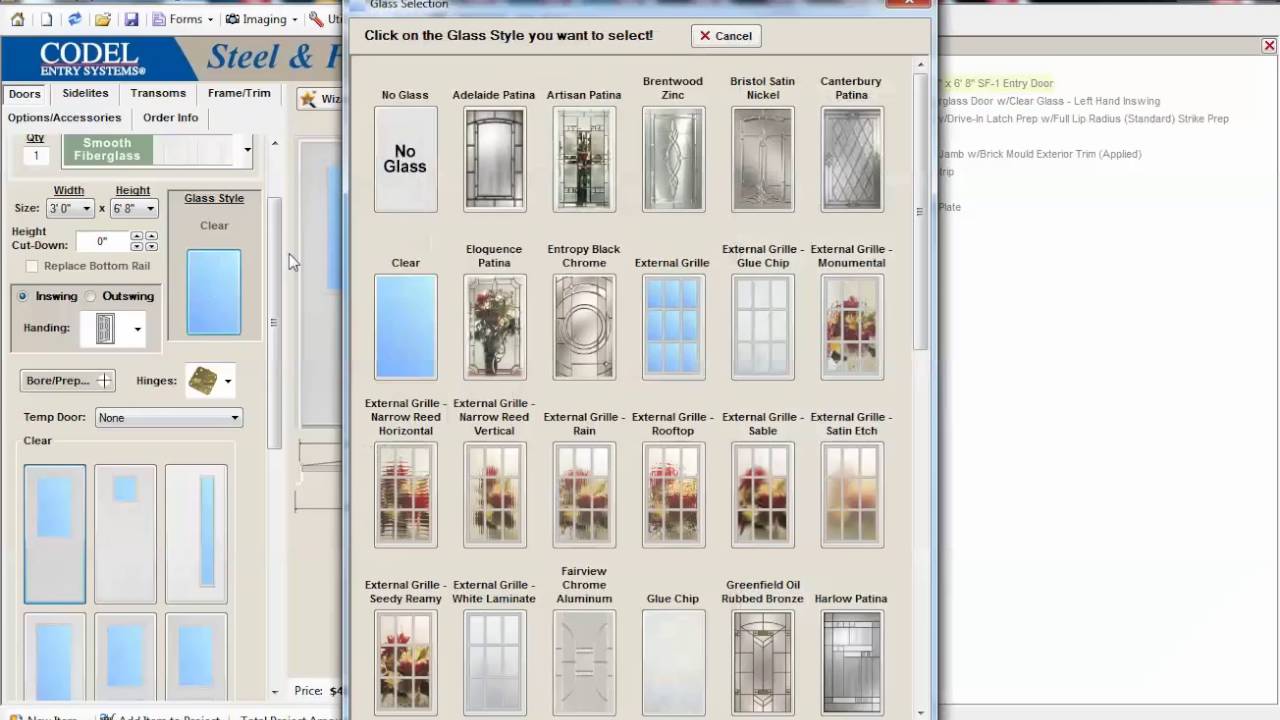The height and width of the screenshot is (720, 1280).
Task: Go to the Options/Accessories tab
Action: 64,117
